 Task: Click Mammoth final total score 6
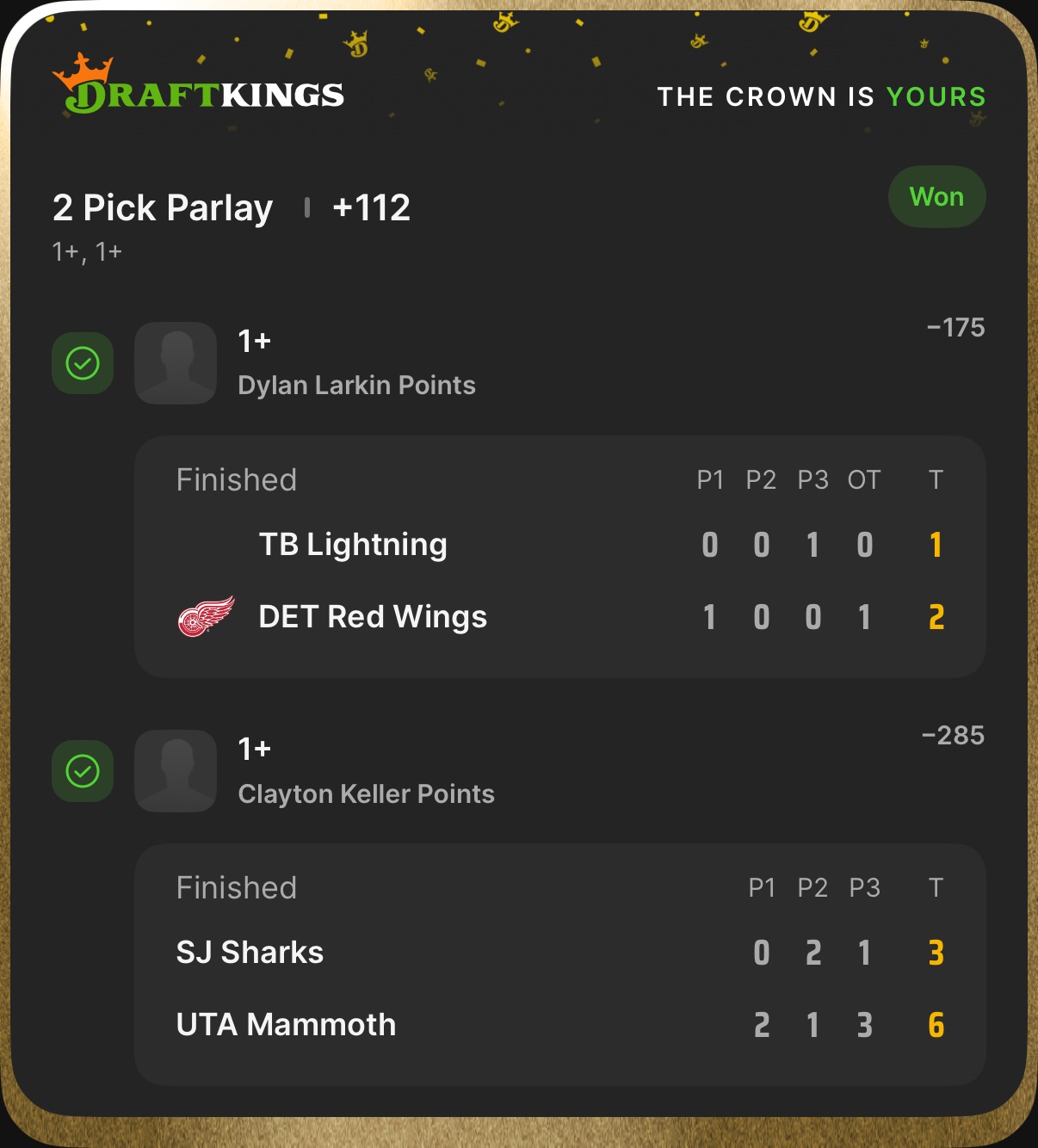(x=936, y=1025)
